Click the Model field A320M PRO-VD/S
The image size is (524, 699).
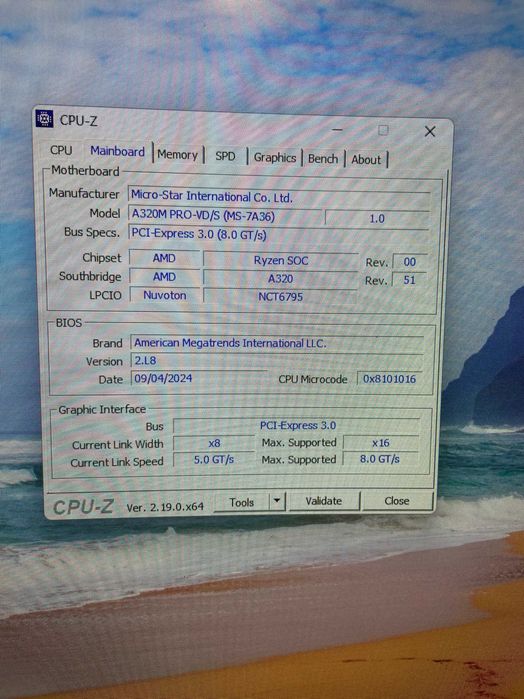225,215
